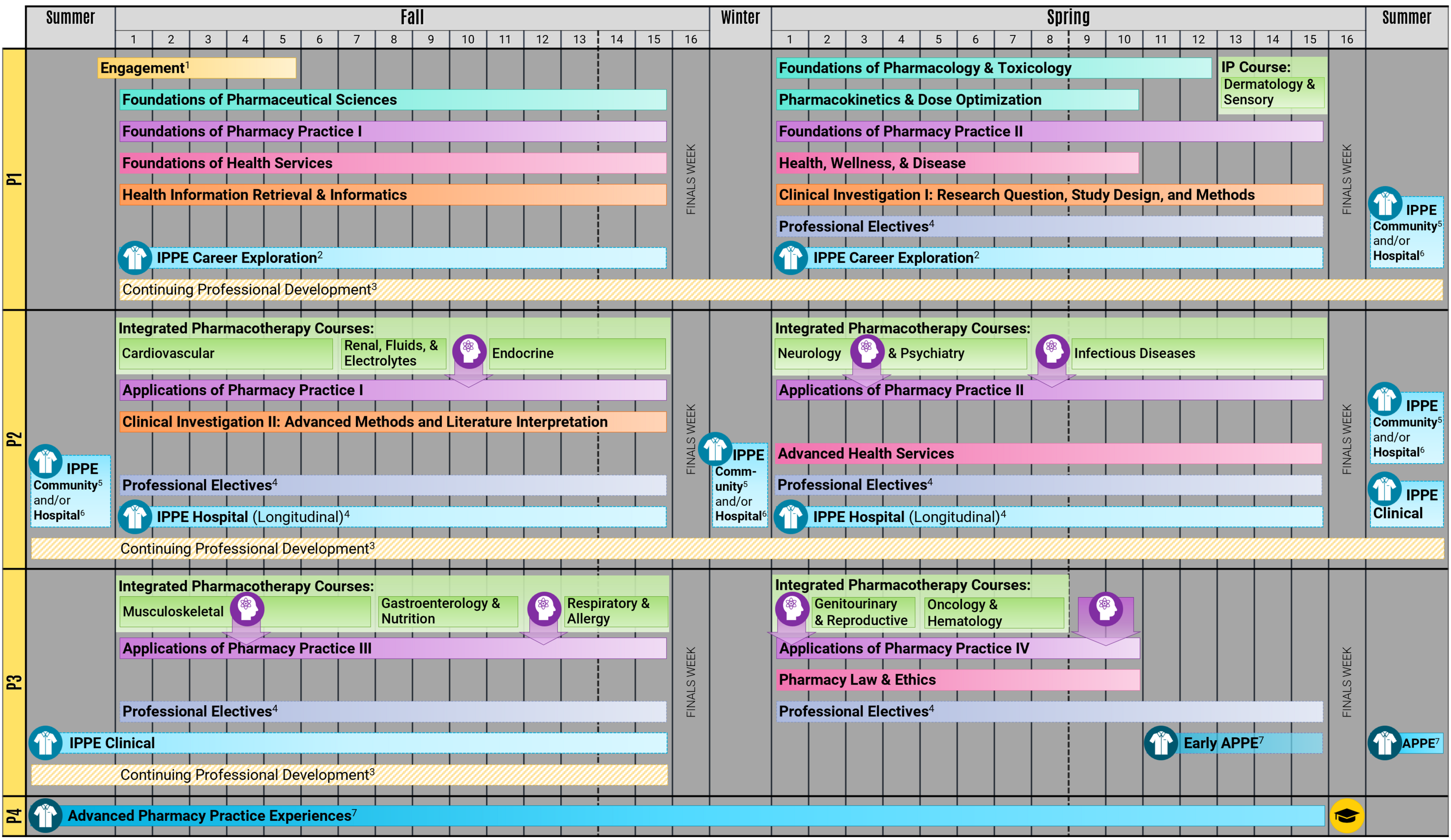Image resolution: width=1451 pixels, height=840 pixels.
Task: Click lab coat icon beside Early APPE
Action: click(1160, 743)
